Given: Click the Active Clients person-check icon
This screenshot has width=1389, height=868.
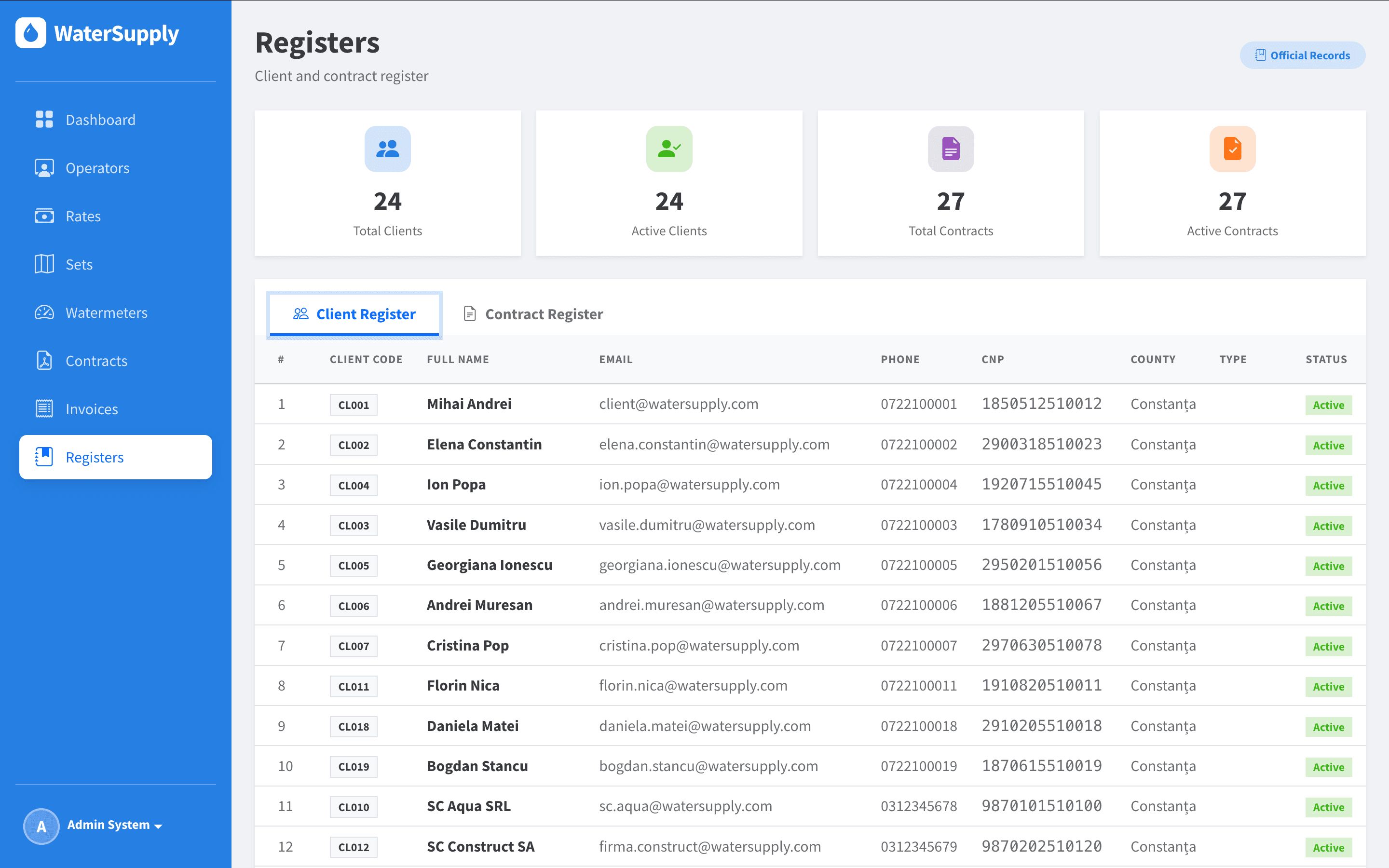Looking at the screenshot, I should (x=669, y=149).
